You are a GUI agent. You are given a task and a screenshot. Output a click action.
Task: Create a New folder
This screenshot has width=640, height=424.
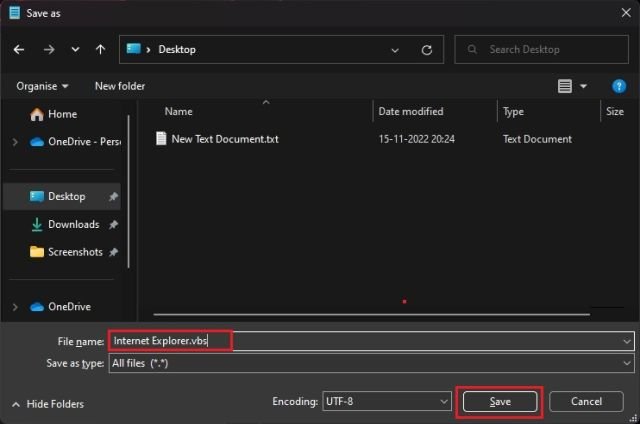pyautogui.click(x=120, y=86)
